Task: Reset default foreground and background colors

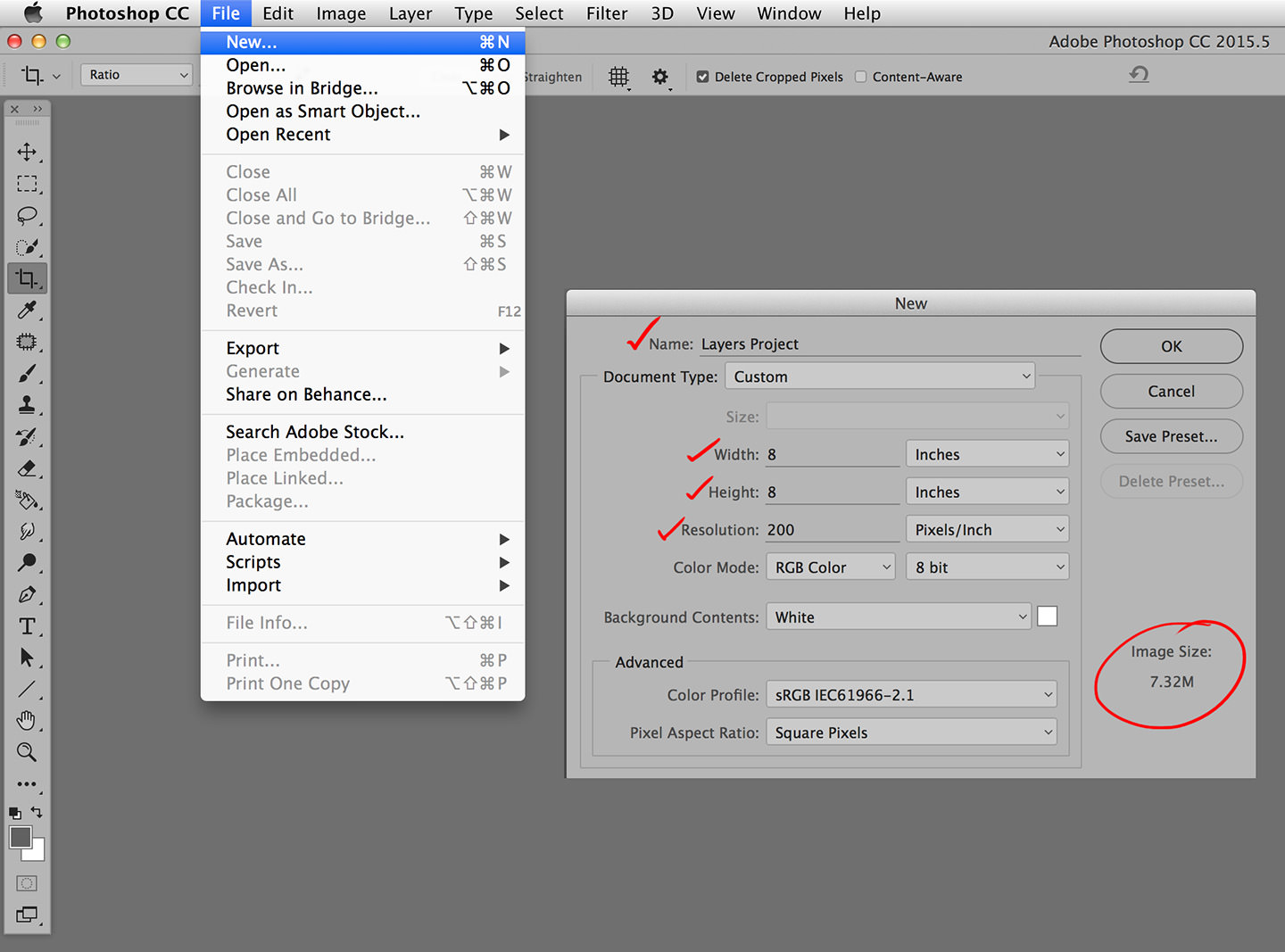Action: [x=15, y=813]
